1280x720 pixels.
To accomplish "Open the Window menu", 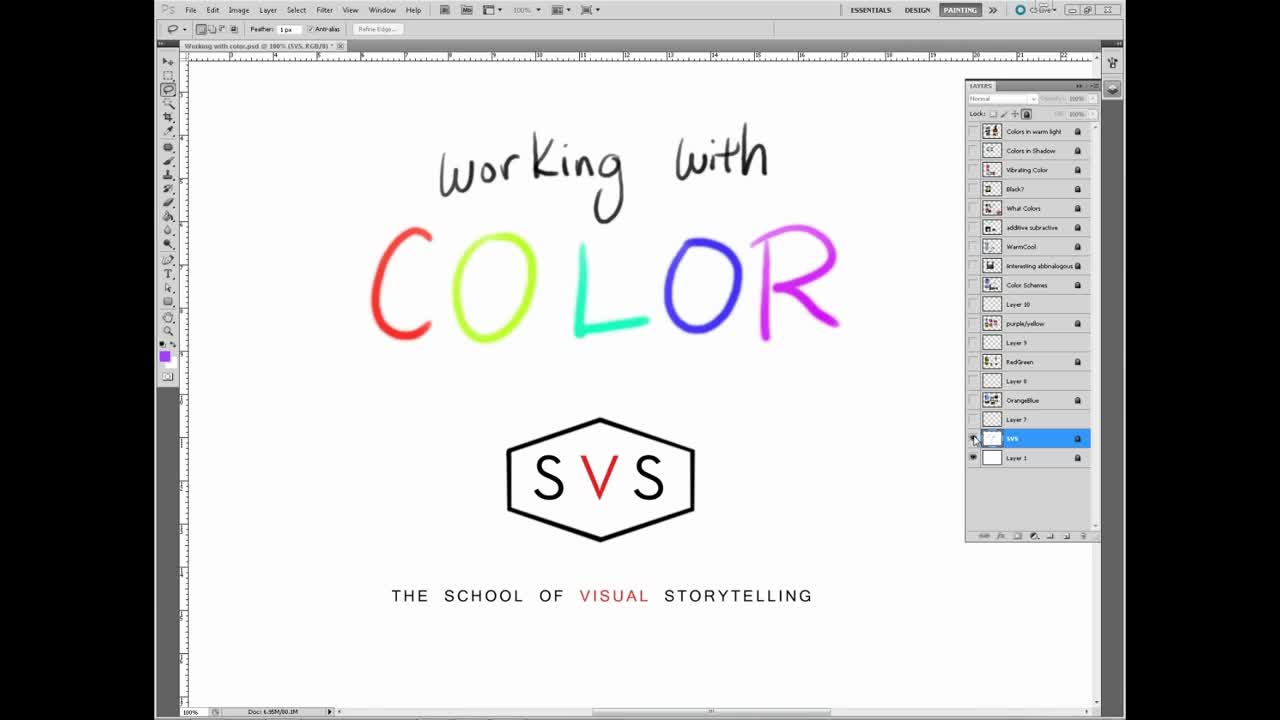I will pyautogui.click(x=382, y=10).
